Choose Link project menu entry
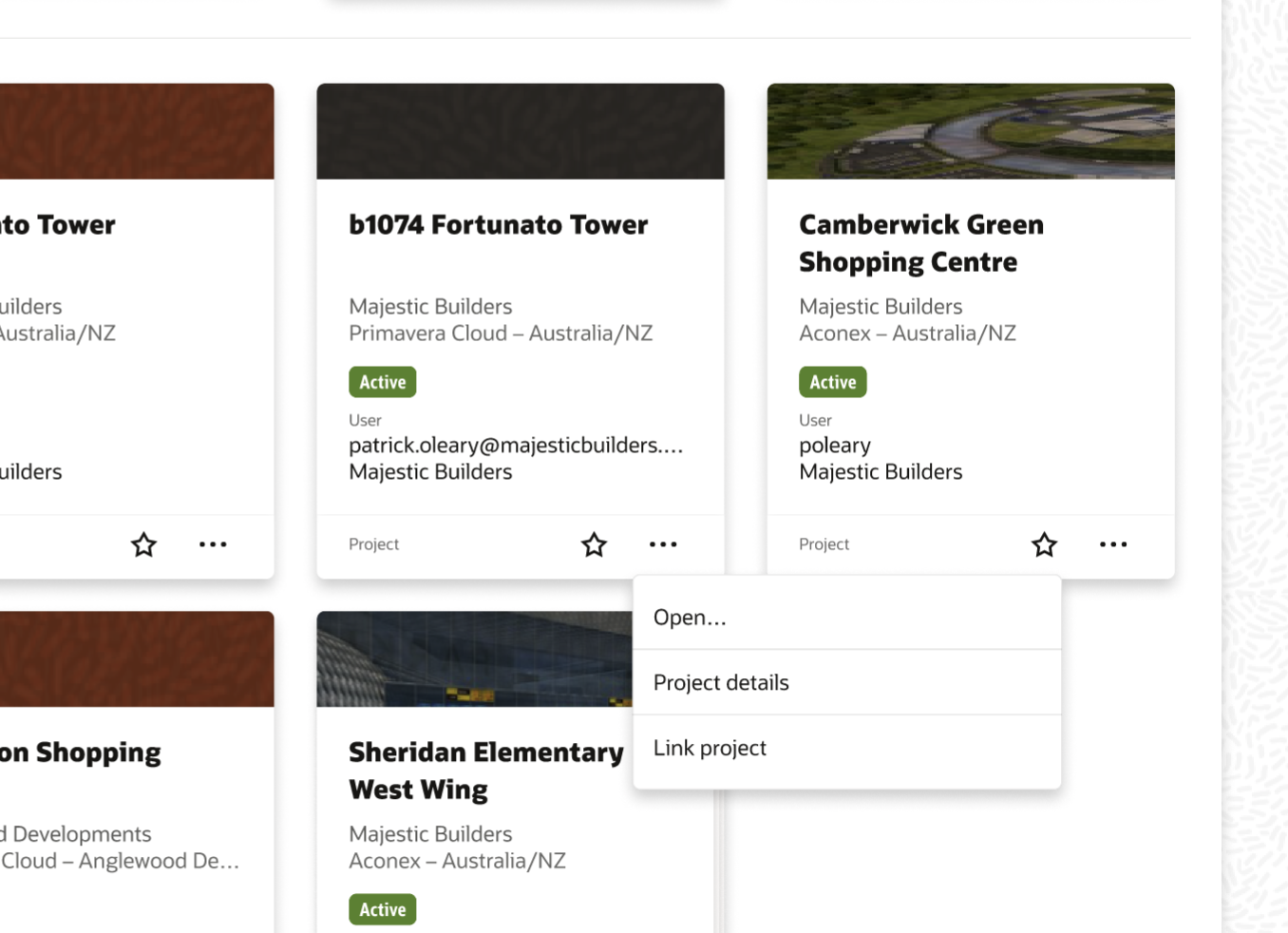Image resolution: width=1288 pixels, height=933 pixels. tap(847, 748)
